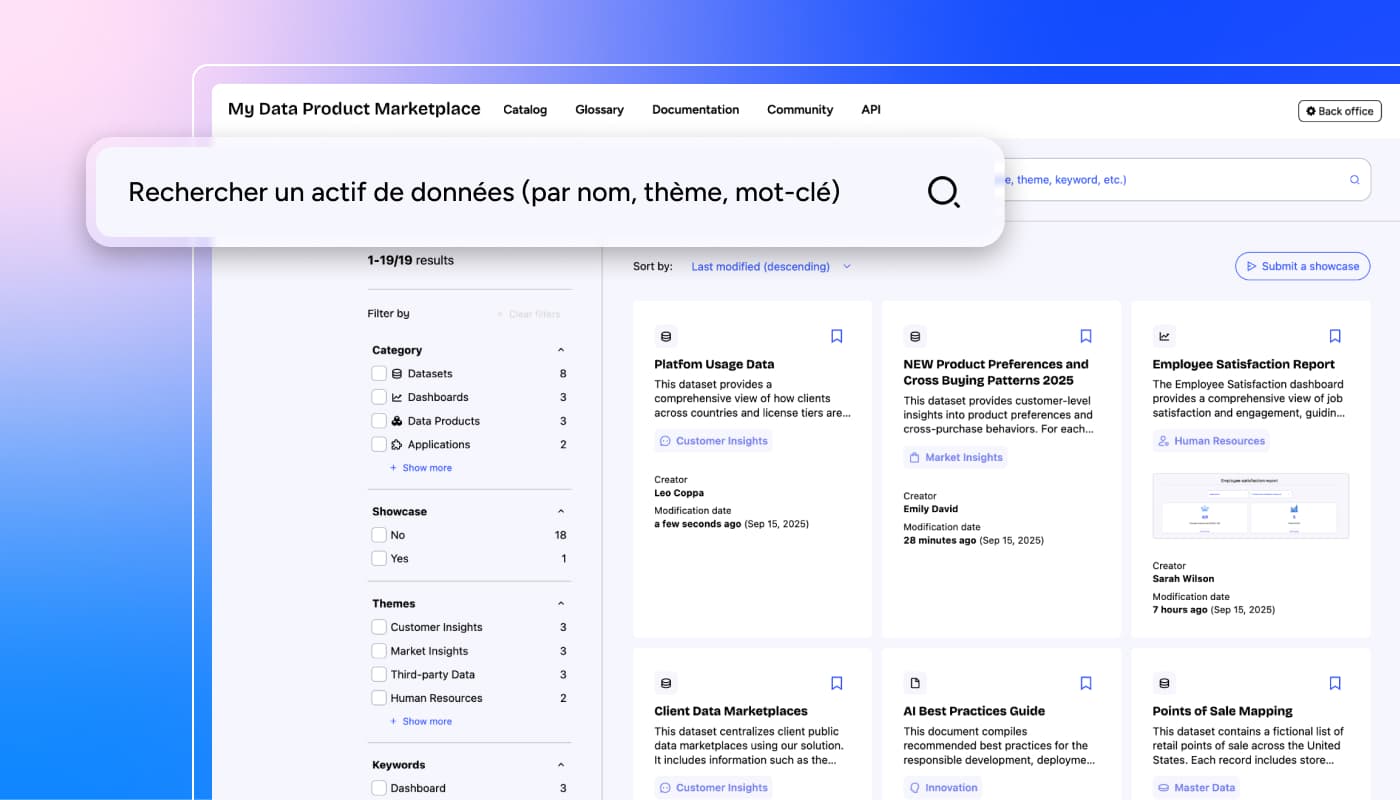Bookmark the AI Best Practices Guide card
Image resolution: width=1400 pixels, height=800 pixels.
click(1086, 683)
